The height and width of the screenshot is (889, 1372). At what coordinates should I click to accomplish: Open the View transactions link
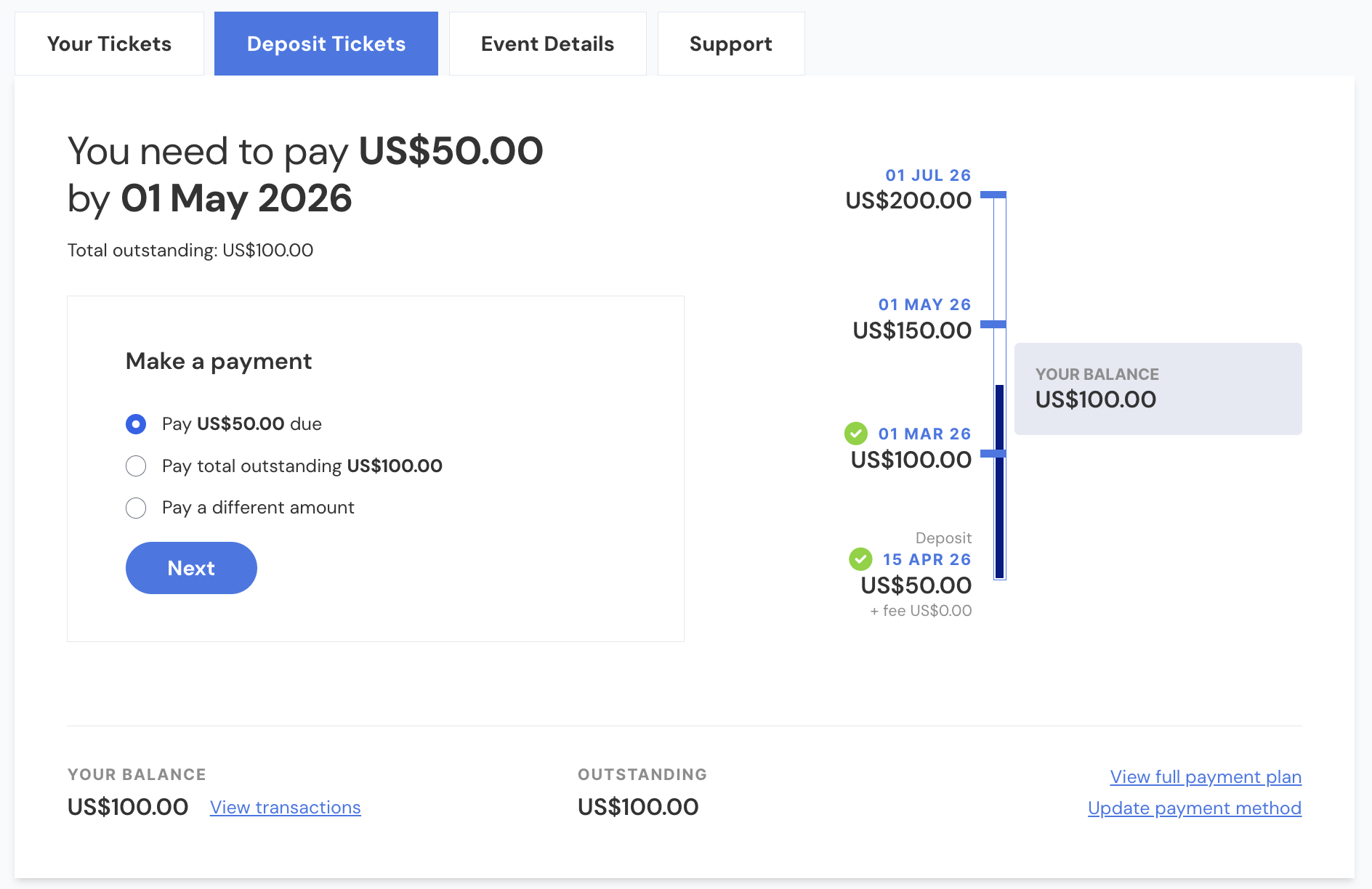click(286, 808)
